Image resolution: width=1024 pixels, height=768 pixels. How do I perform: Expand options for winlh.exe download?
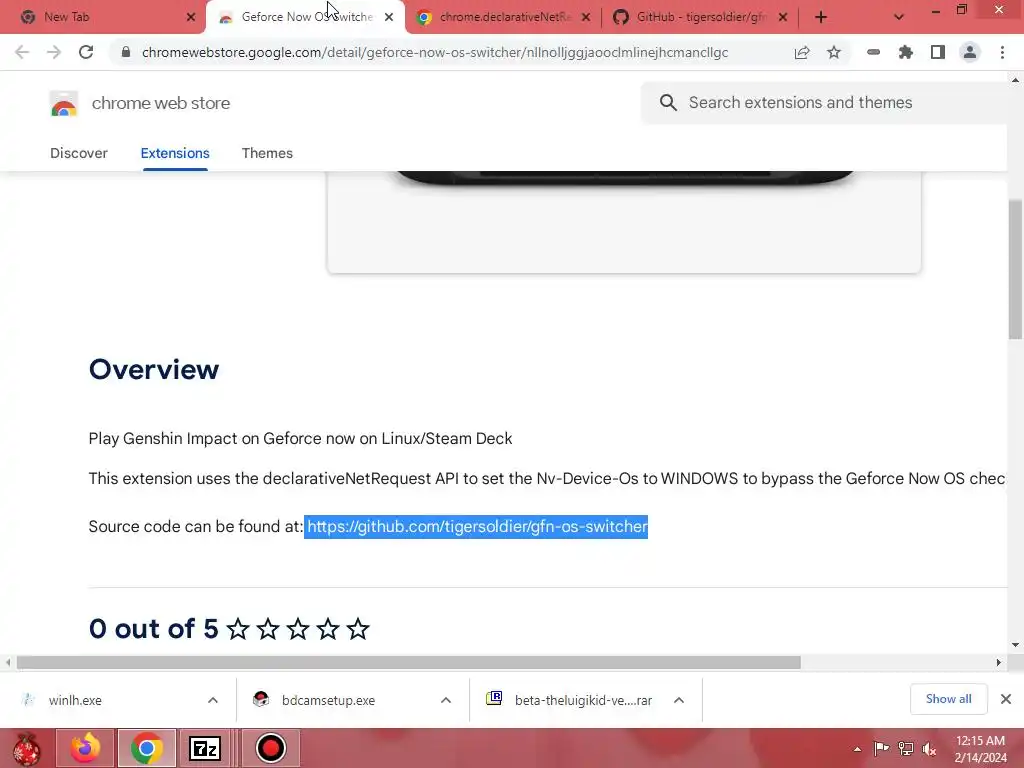coord(213,700)
